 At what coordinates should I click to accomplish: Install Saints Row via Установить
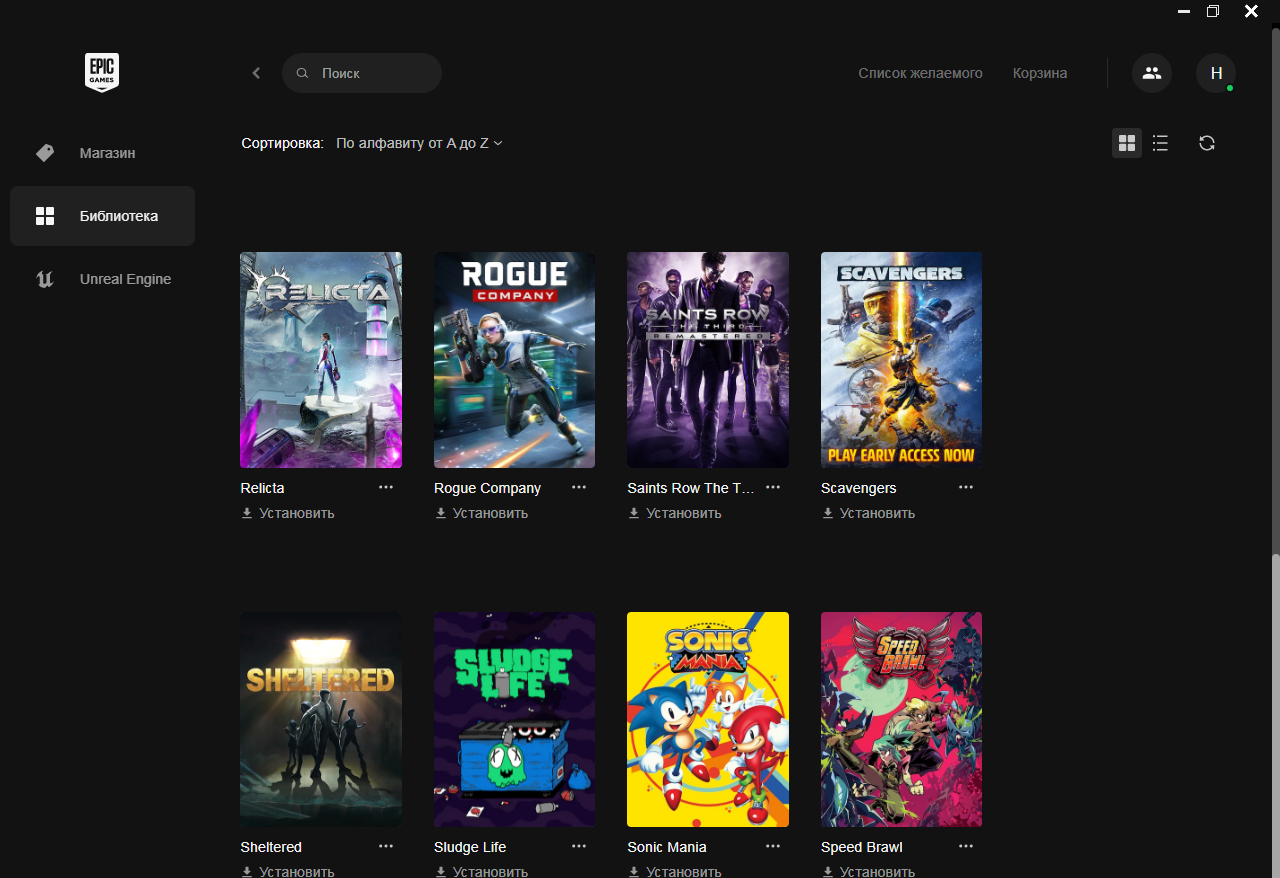(x=675, y=513)
